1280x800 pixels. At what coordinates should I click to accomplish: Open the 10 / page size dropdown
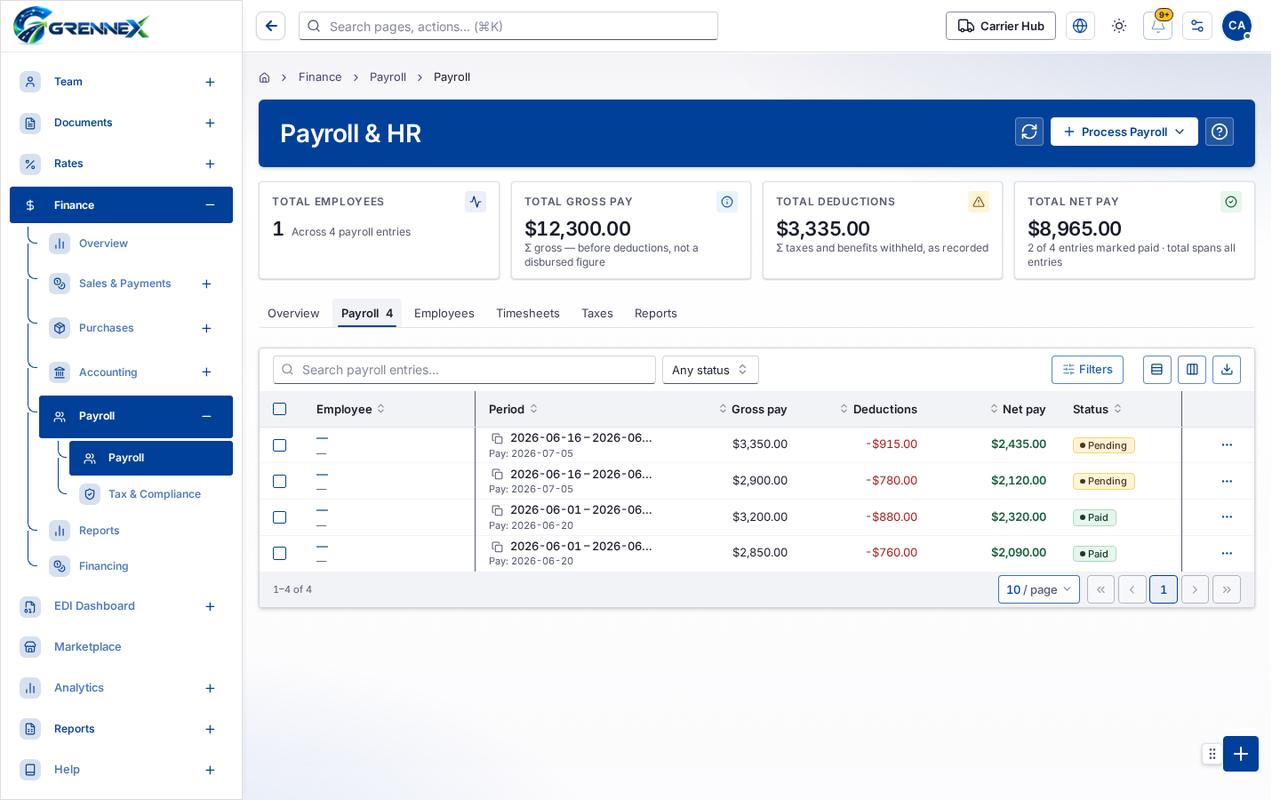(x=1039, y=589)
